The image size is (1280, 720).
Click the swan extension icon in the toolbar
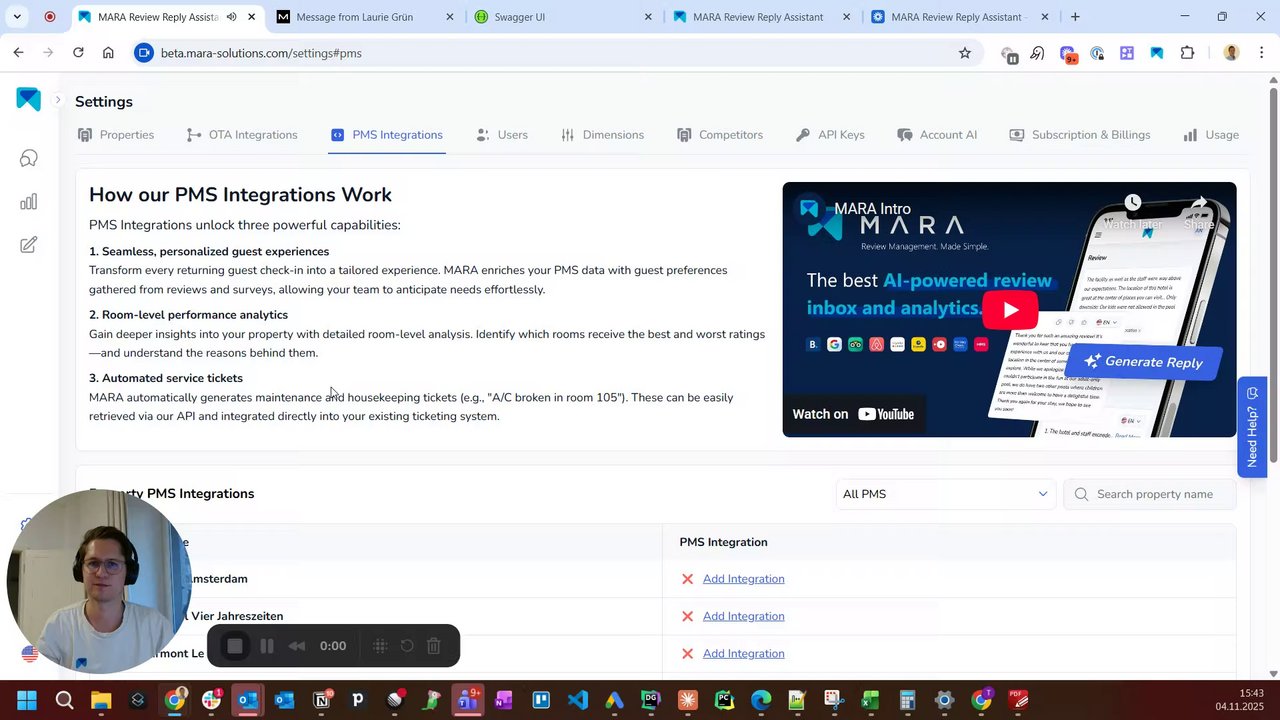(x=1037, y=53)
